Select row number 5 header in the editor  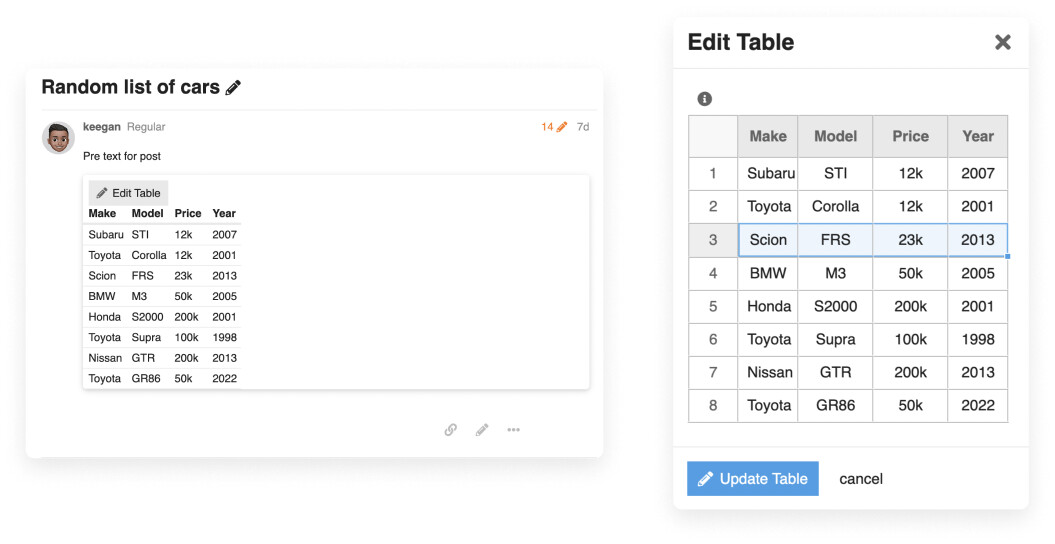coord(713,307)
